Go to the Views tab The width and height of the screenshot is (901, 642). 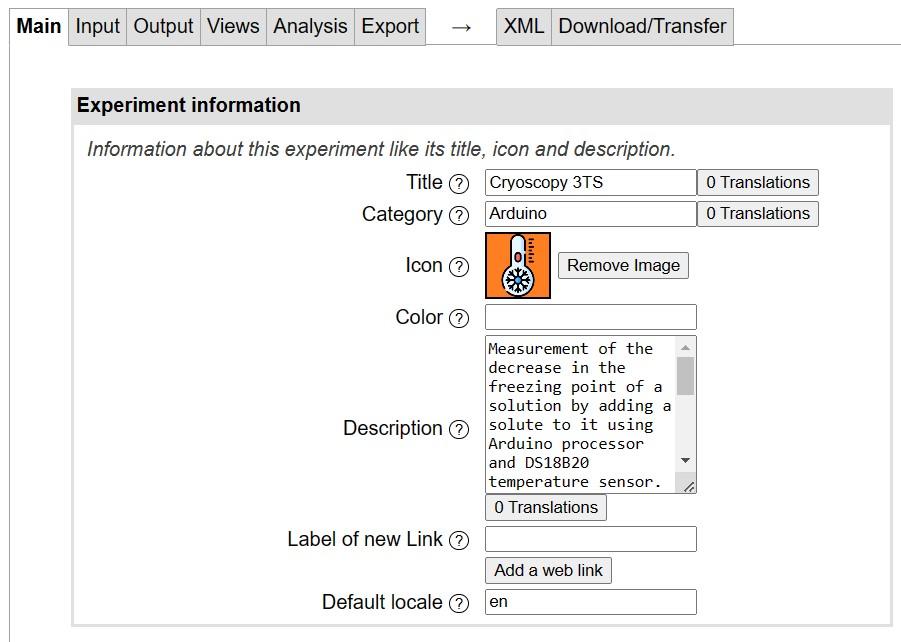[x=233, y=27]
